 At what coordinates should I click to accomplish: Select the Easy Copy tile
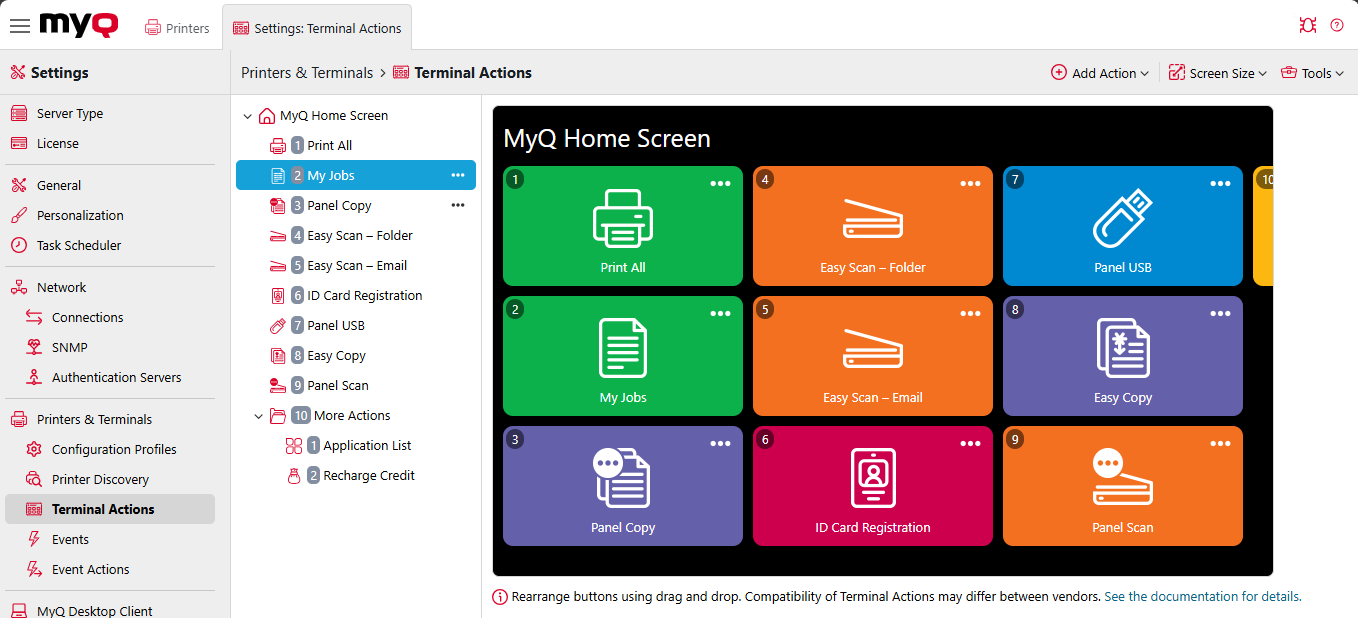1122,357
